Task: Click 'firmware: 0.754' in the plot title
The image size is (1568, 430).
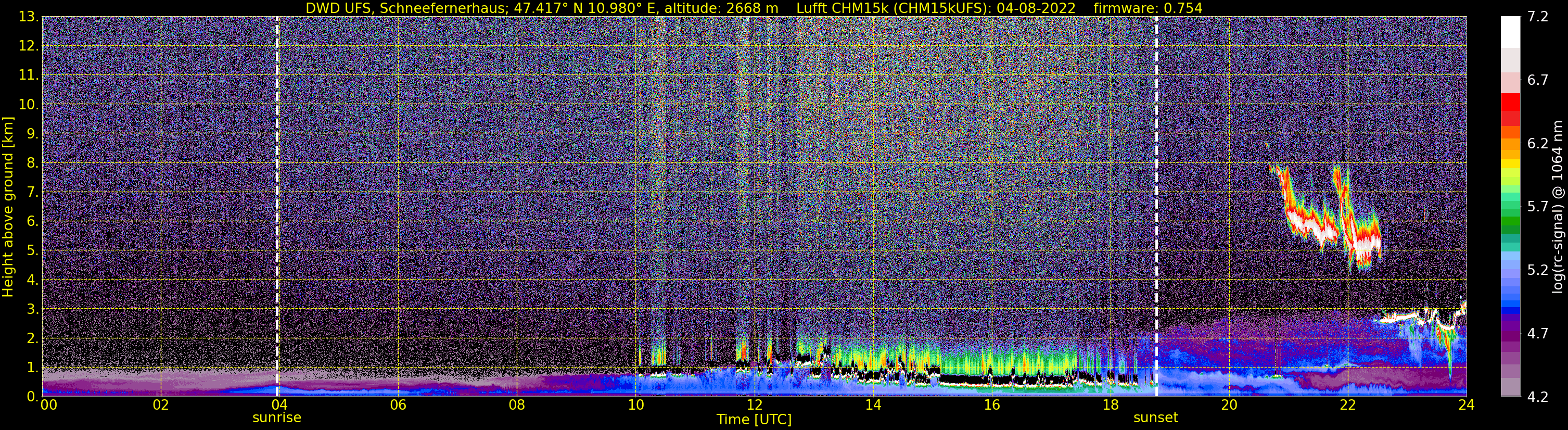Action: pos(1148,8)
